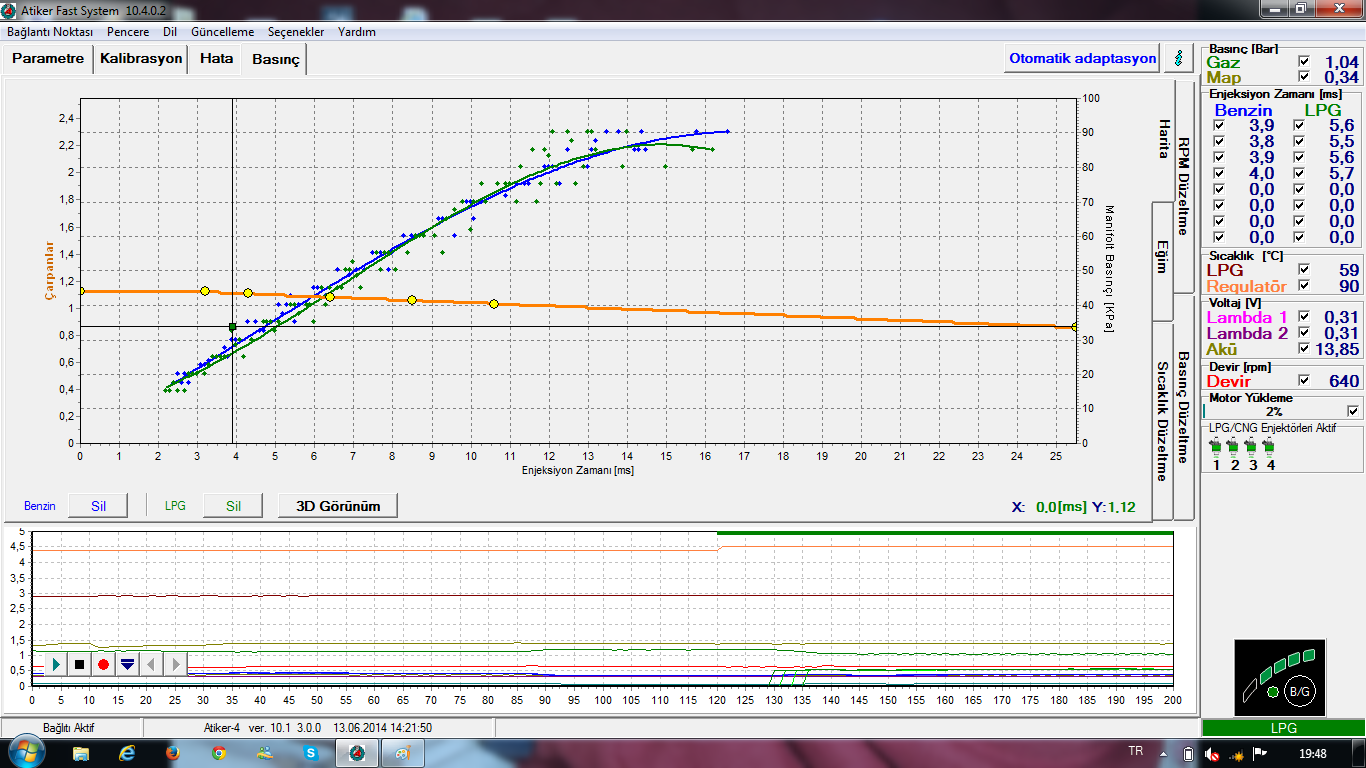Click injector 2 icon in Enjektörleri Aktif

(x=1234, y=447)
